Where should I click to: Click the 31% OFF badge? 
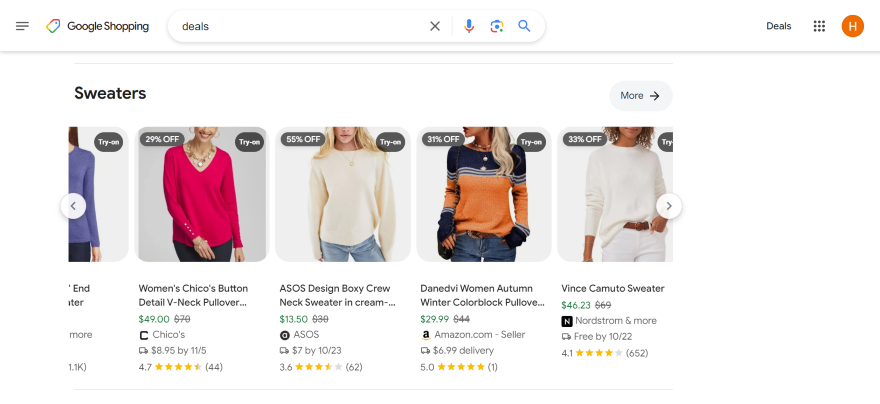coord(444,139)
